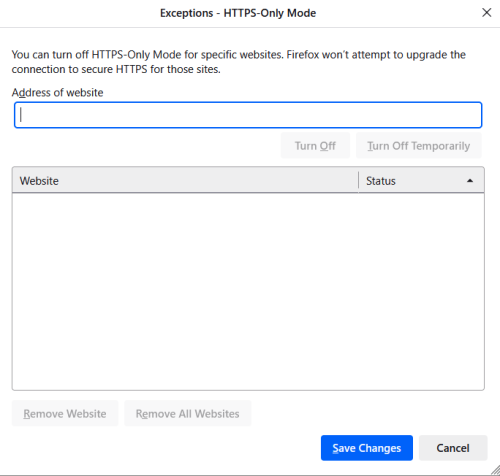Sort exceptions by the Status column header
Screen dimensions: 500x476
(x=421, y=181)
